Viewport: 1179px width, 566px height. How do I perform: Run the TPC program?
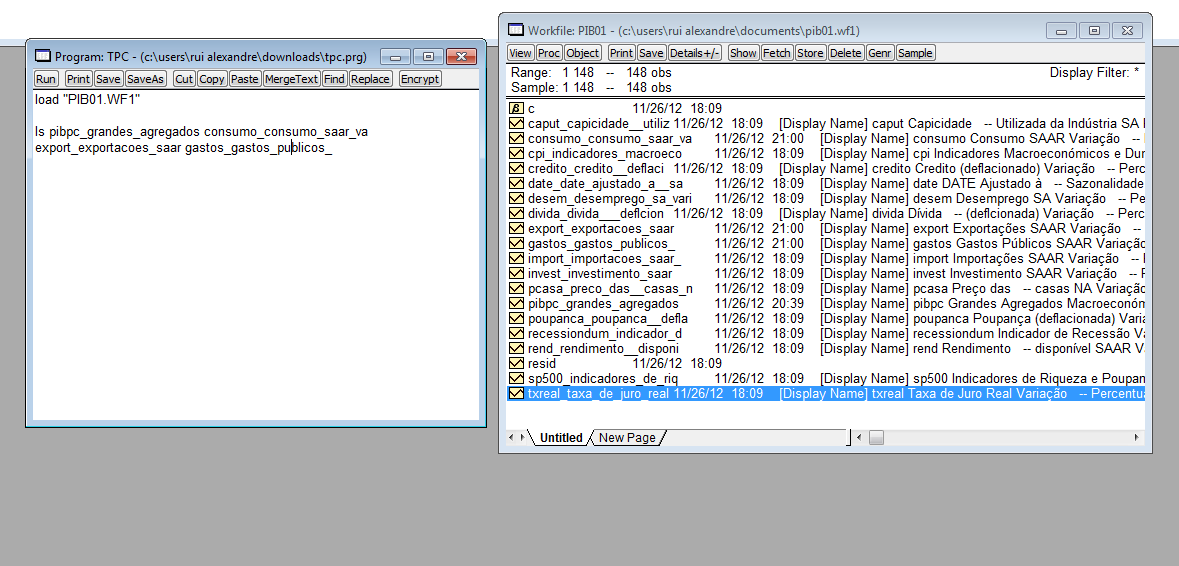46,79
